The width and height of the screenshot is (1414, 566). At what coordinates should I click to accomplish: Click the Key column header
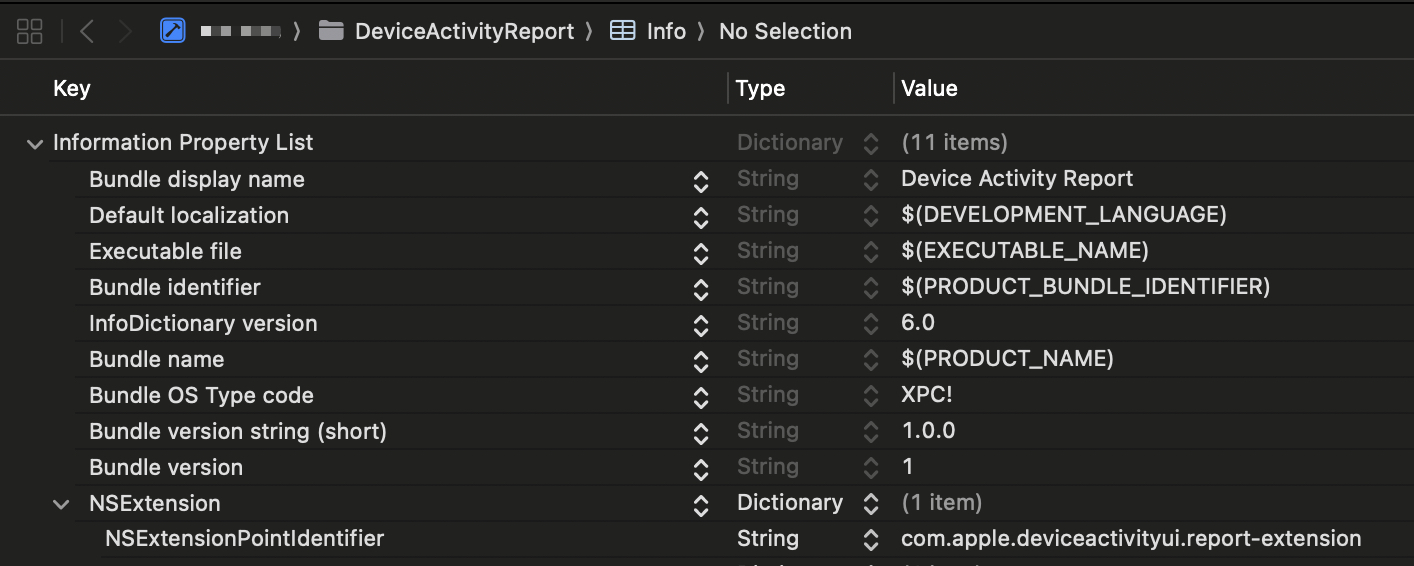72,88
